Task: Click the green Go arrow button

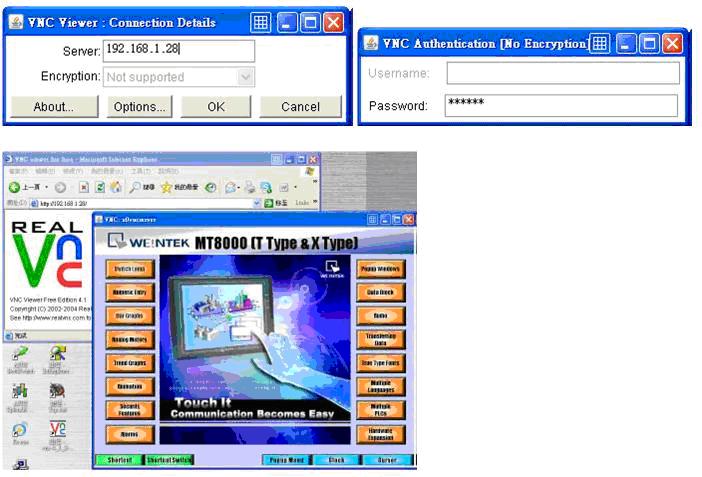Action: pyautogui.click(x=269, y=203)
